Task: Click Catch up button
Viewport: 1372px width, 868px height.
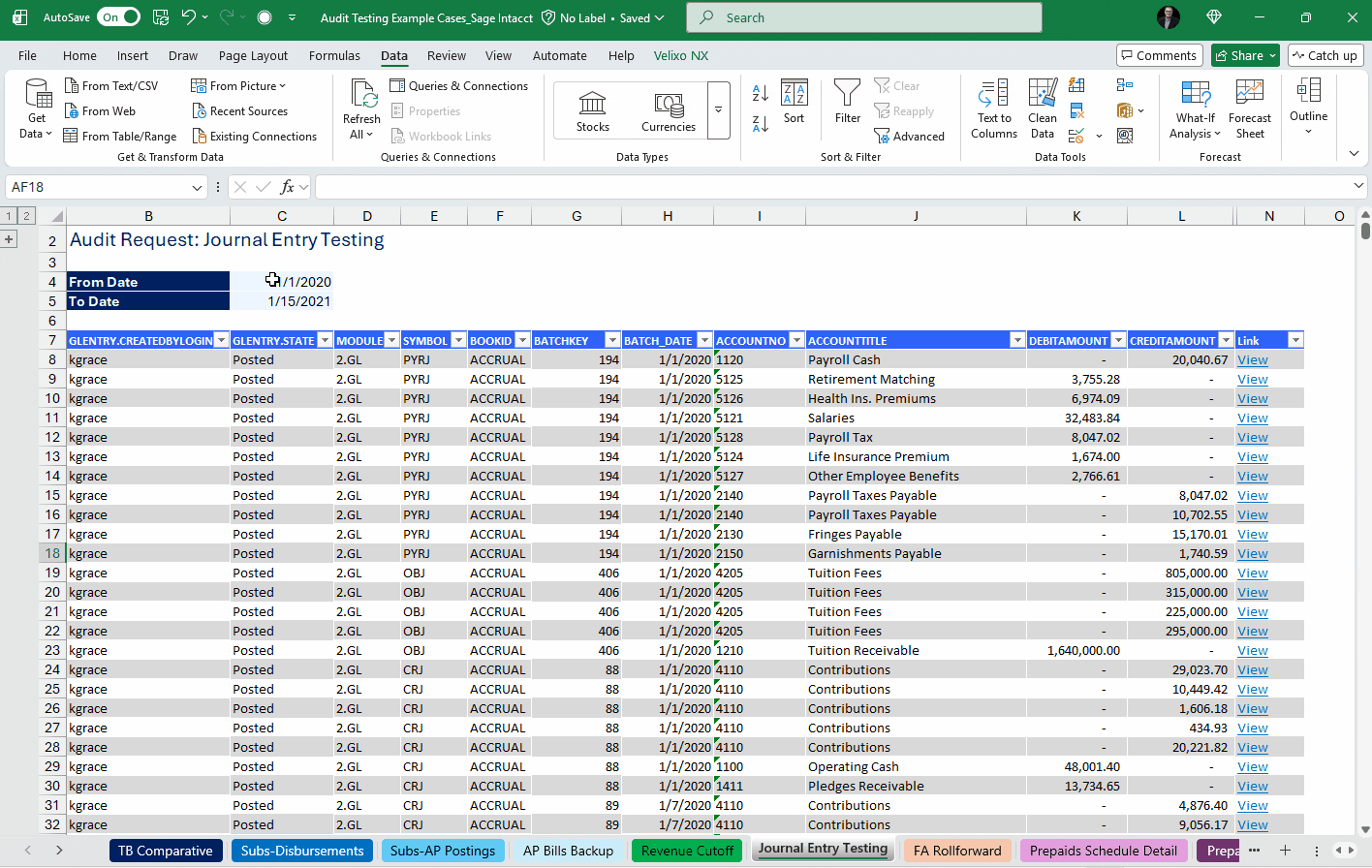Action: (1325, 55)
